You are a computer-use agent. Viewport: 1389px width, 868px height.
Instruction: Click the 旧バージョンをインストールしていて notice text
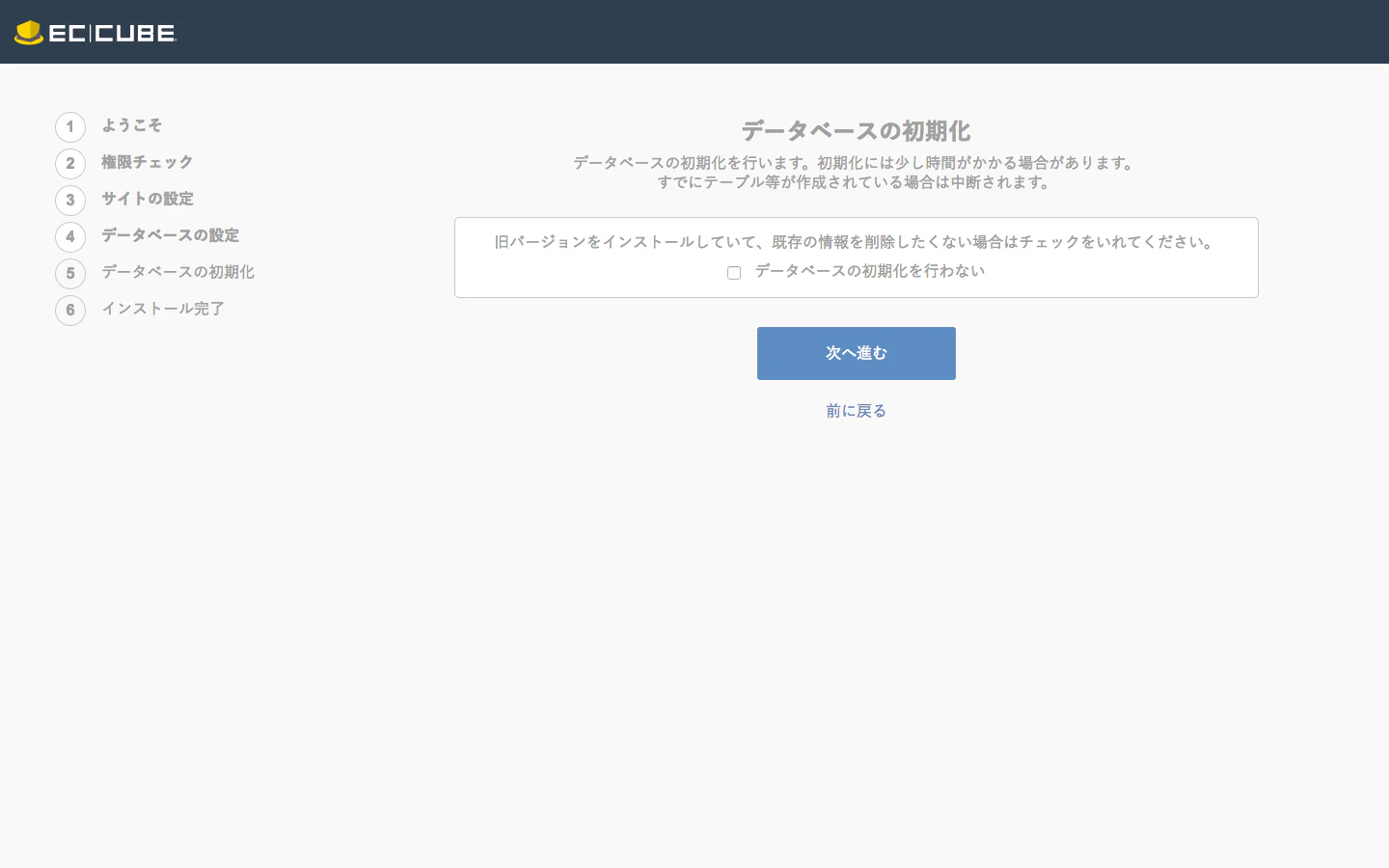[857, 242]
